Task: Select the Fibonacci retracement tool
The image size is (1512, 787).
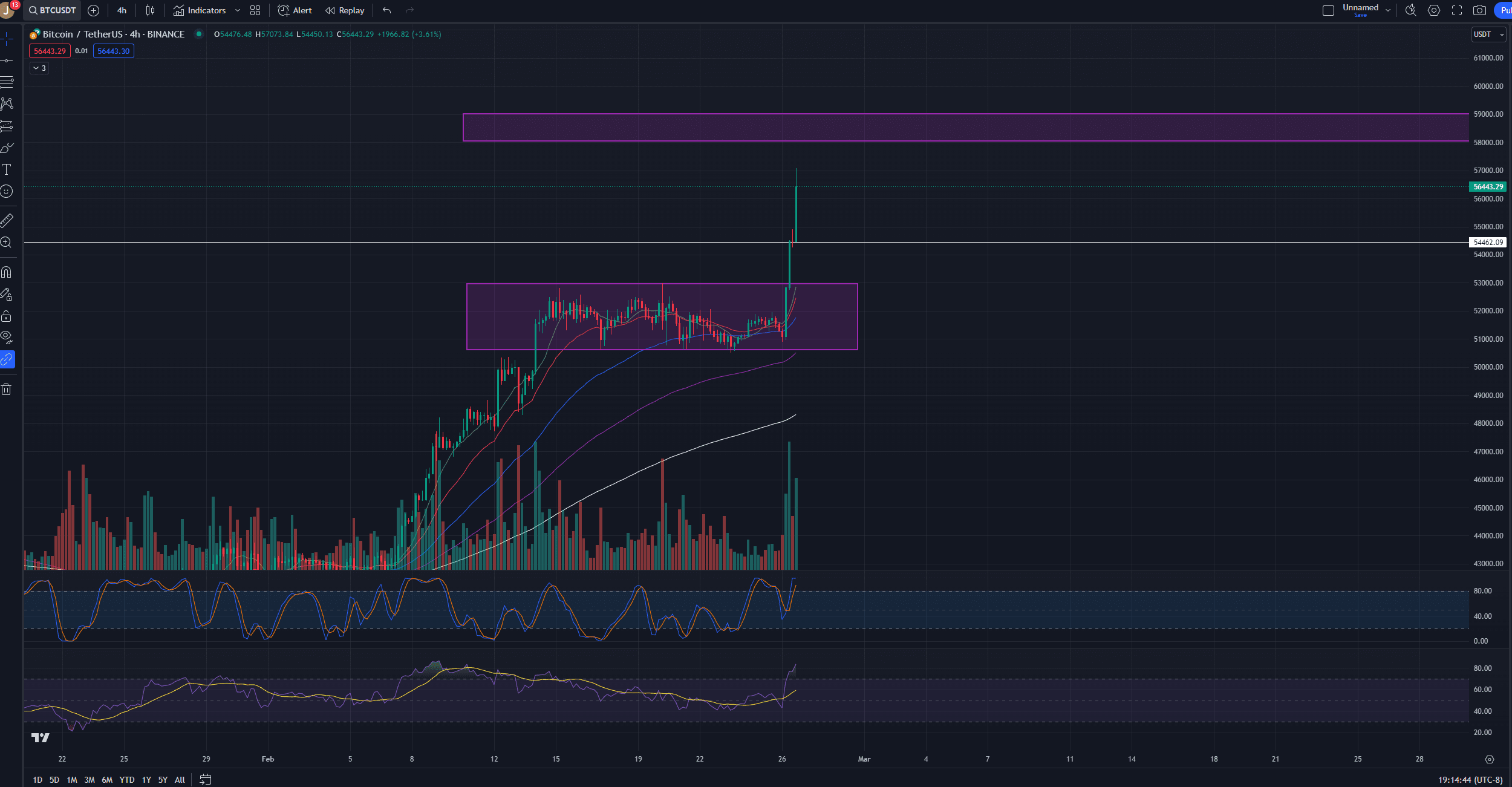Action: point(7,82)
